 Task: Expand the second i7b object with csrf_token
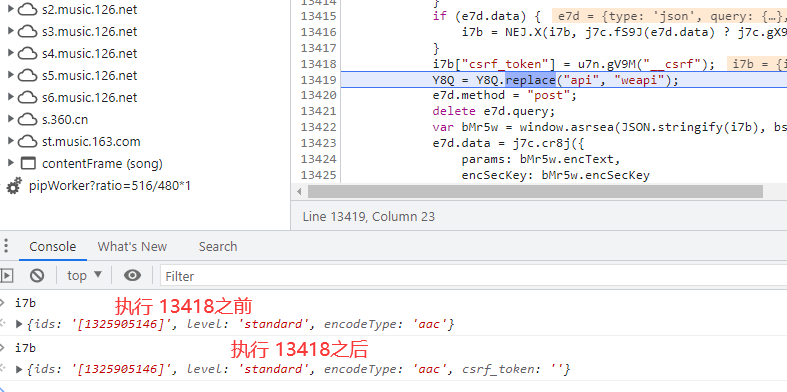tap(19, 369)
